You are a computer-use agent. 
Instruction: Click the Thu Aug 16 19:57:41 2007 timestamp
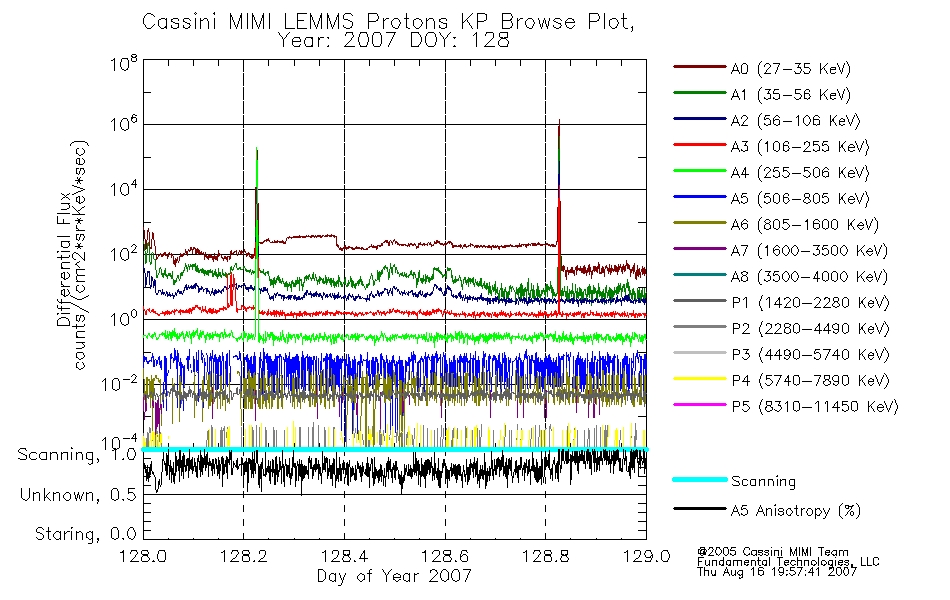(x=777, y=572)
